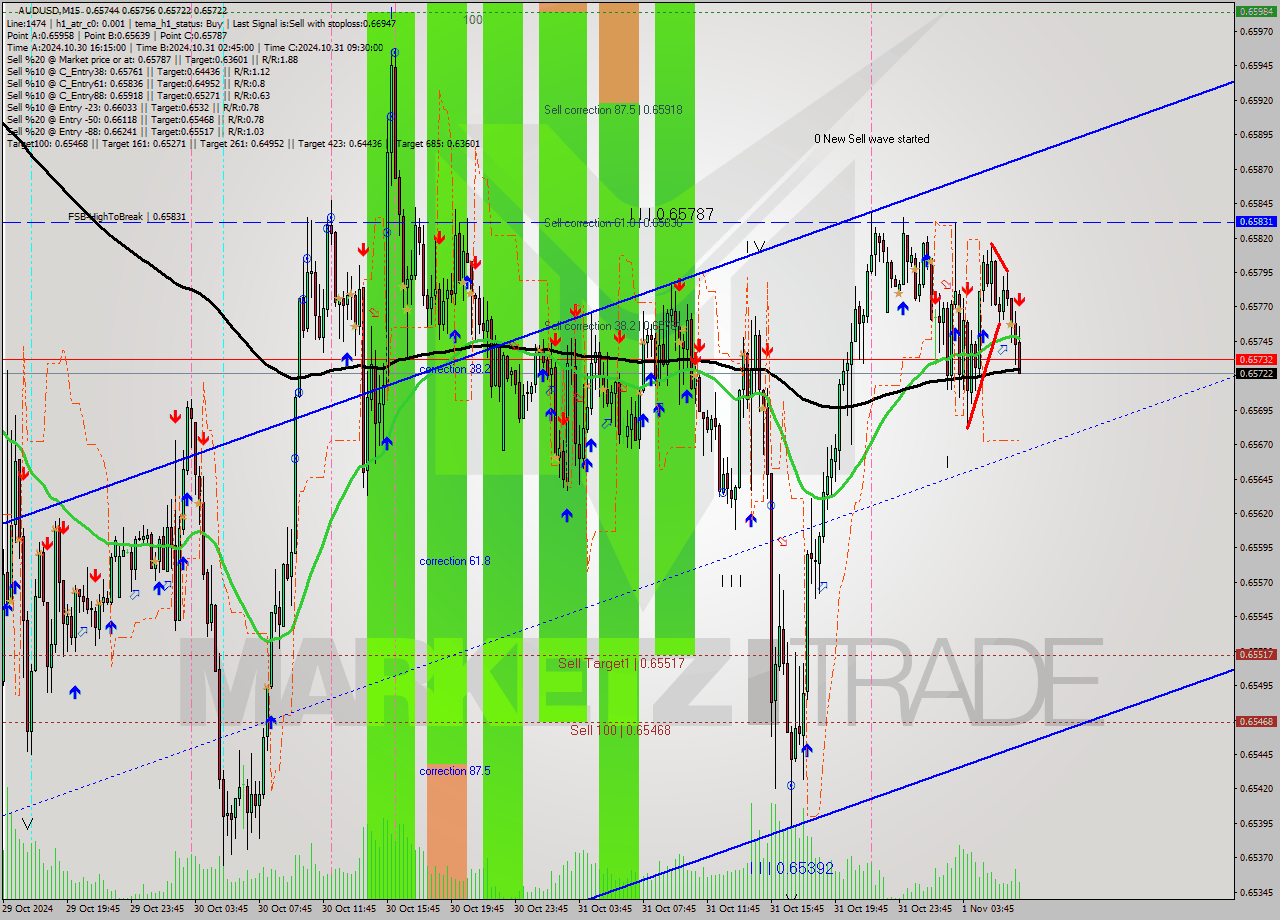
Task: Click the 0.65670 price axis label
Action: 1255,444
